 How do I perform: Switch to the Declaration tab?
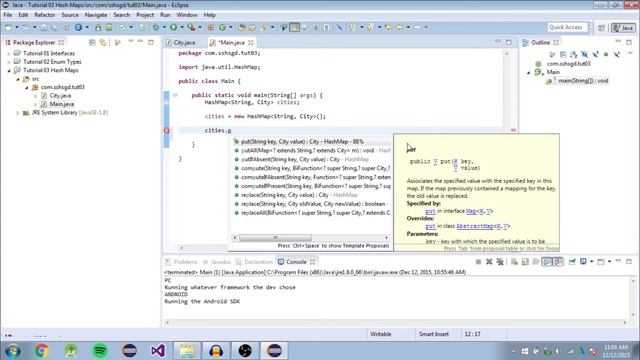point(254,262)
